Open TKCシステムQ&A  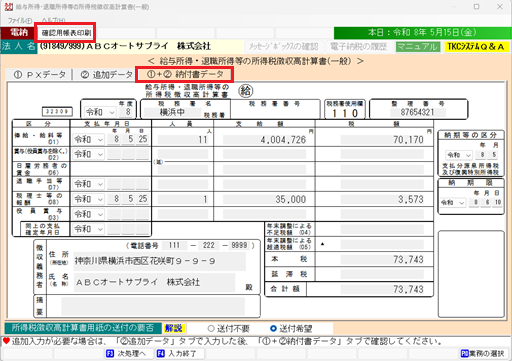coord(476,47)
